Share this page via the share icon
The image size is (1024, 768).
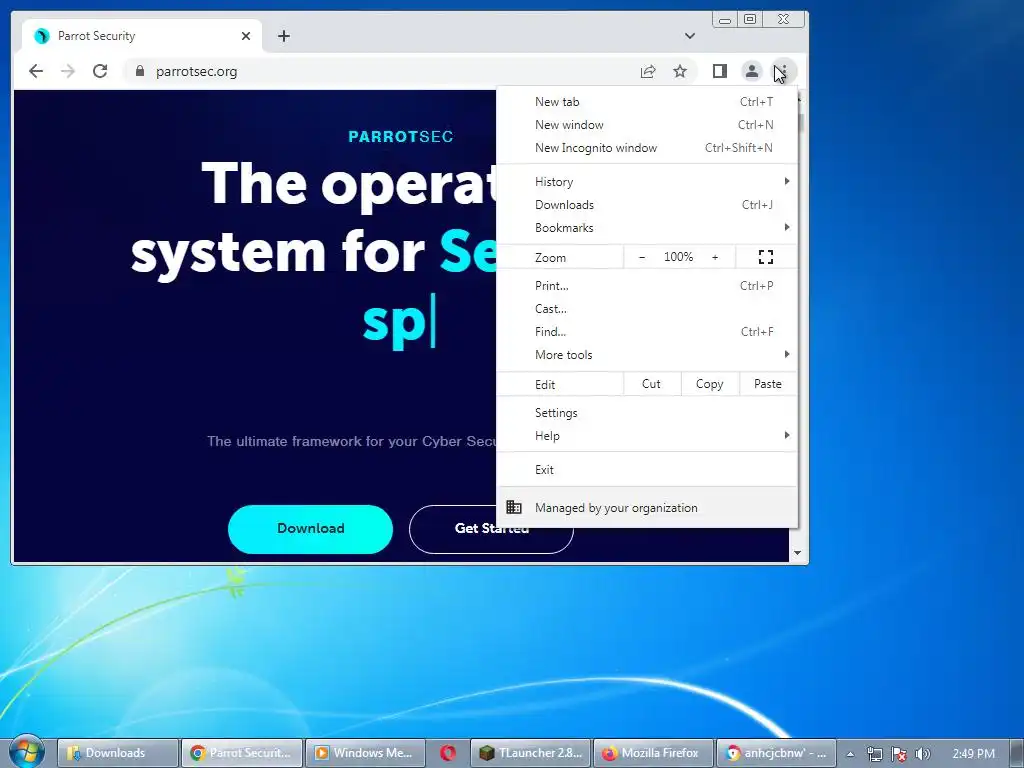coord(648,71)
